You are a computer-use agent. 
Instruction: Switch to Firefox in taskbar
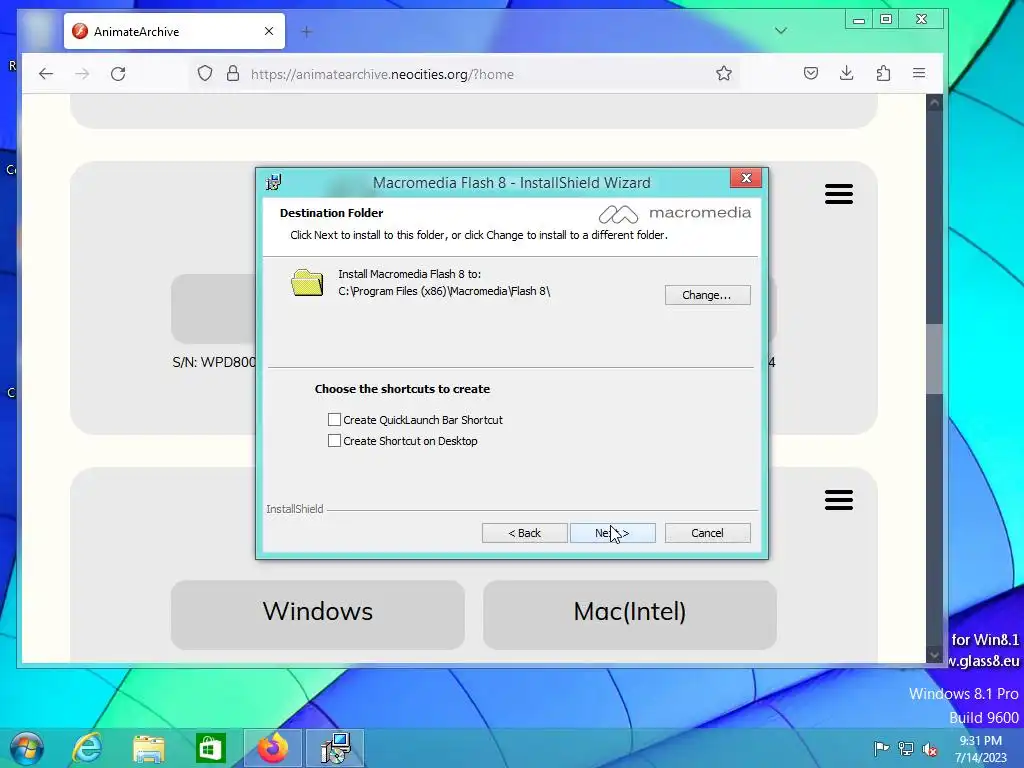pyautogui.click(x=273, y=748)
